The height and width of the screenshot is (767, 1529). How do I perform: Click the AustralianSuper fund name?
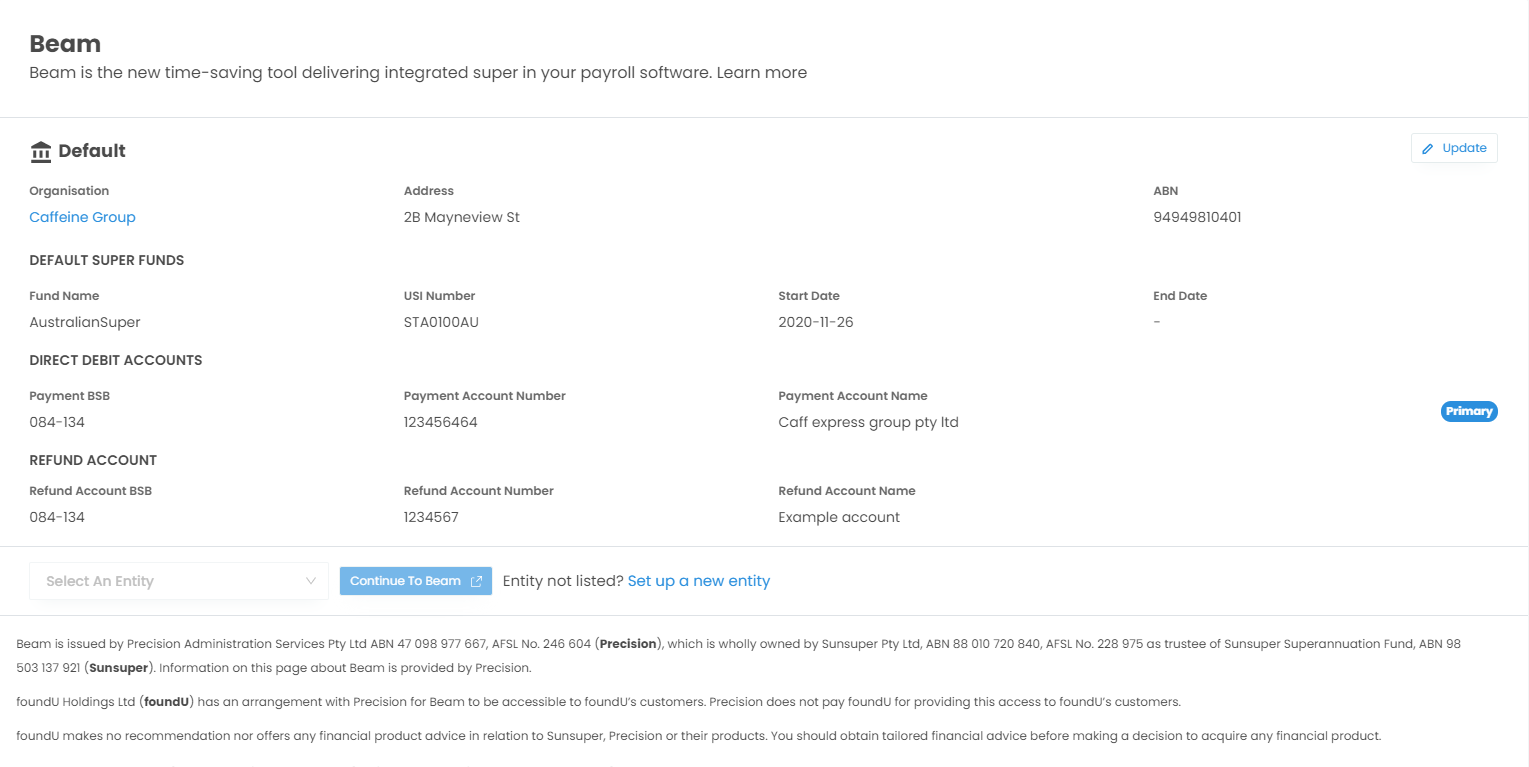click(85, 322)
